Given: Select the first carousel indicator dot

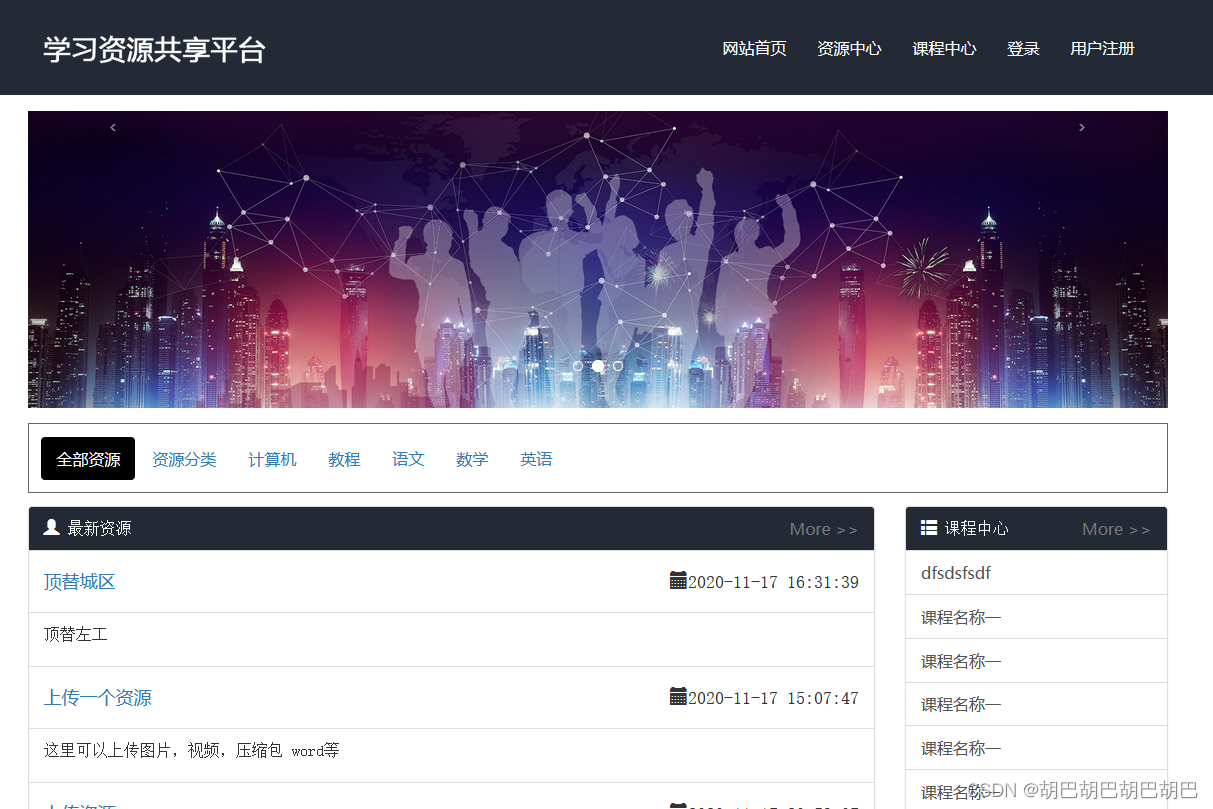Looking at the screenshot, I should coord(578,366).
